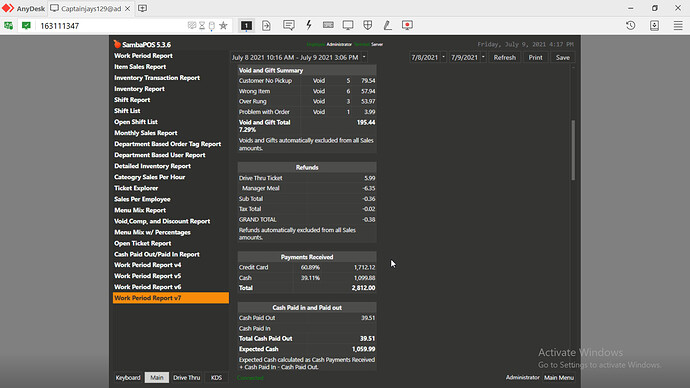Image resolution: width=690 pixels, height=388 pixels.
Task: Expand the work period range dropdown
Action: [x=364, y=57]
